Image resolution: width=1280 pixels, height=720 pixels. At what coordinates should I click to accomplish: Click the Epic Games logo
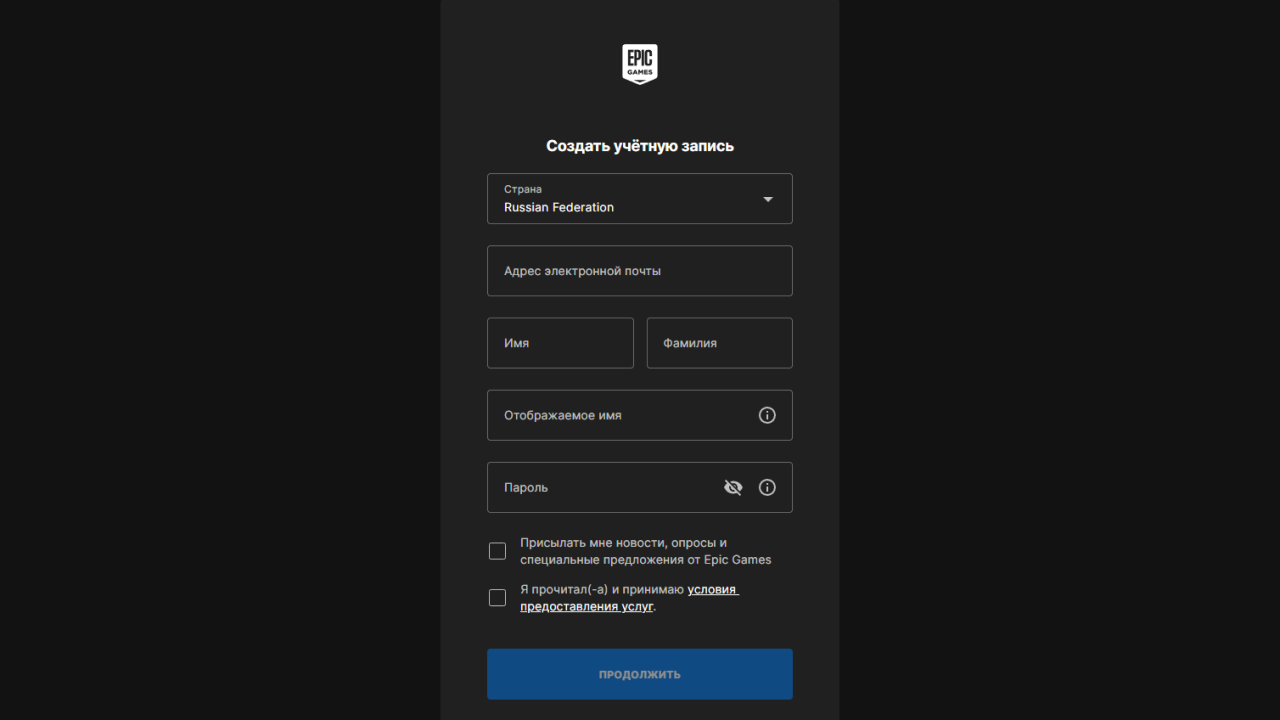pyautogui.click(x=640, y=64)
